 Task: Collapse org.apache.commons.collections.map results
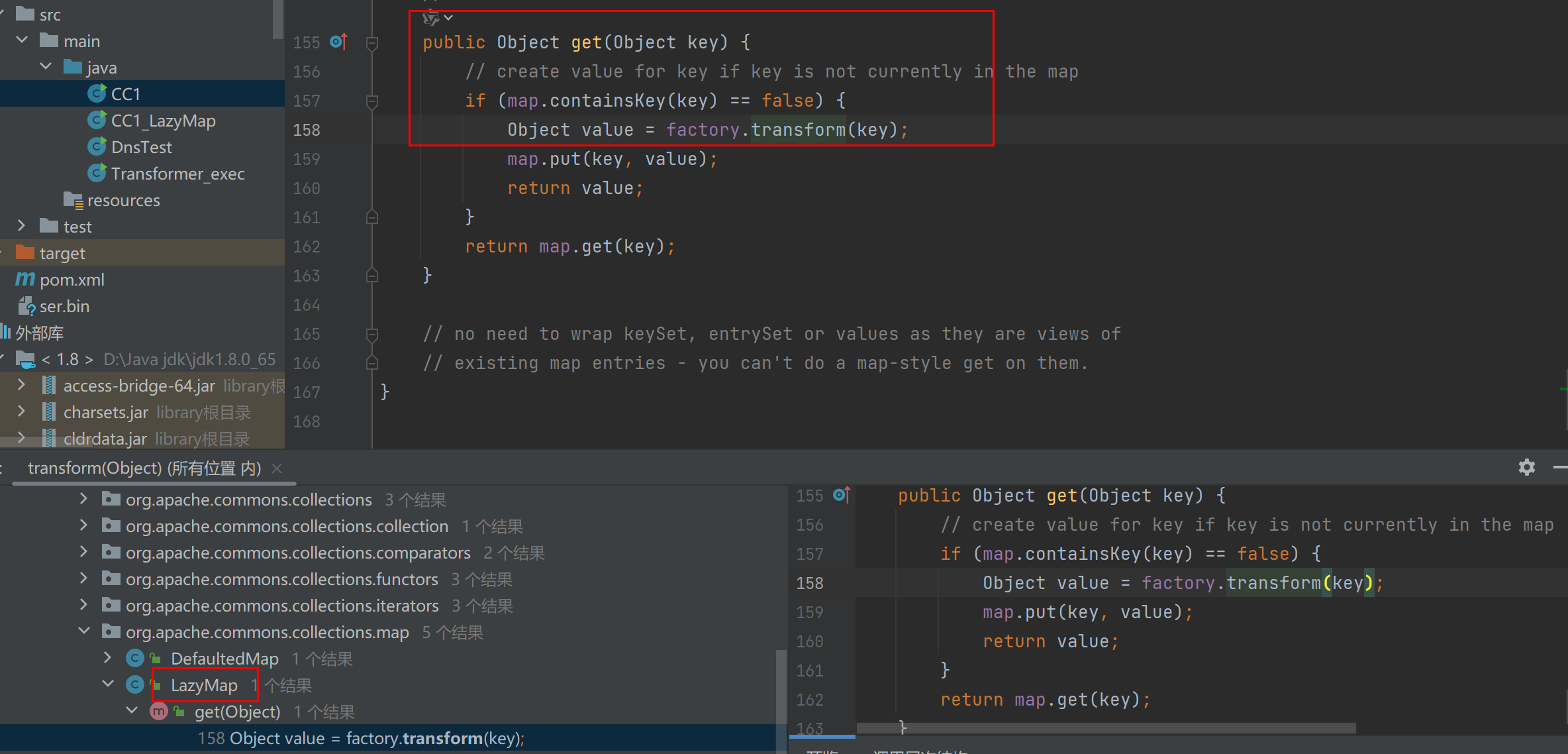pos(83,631)
